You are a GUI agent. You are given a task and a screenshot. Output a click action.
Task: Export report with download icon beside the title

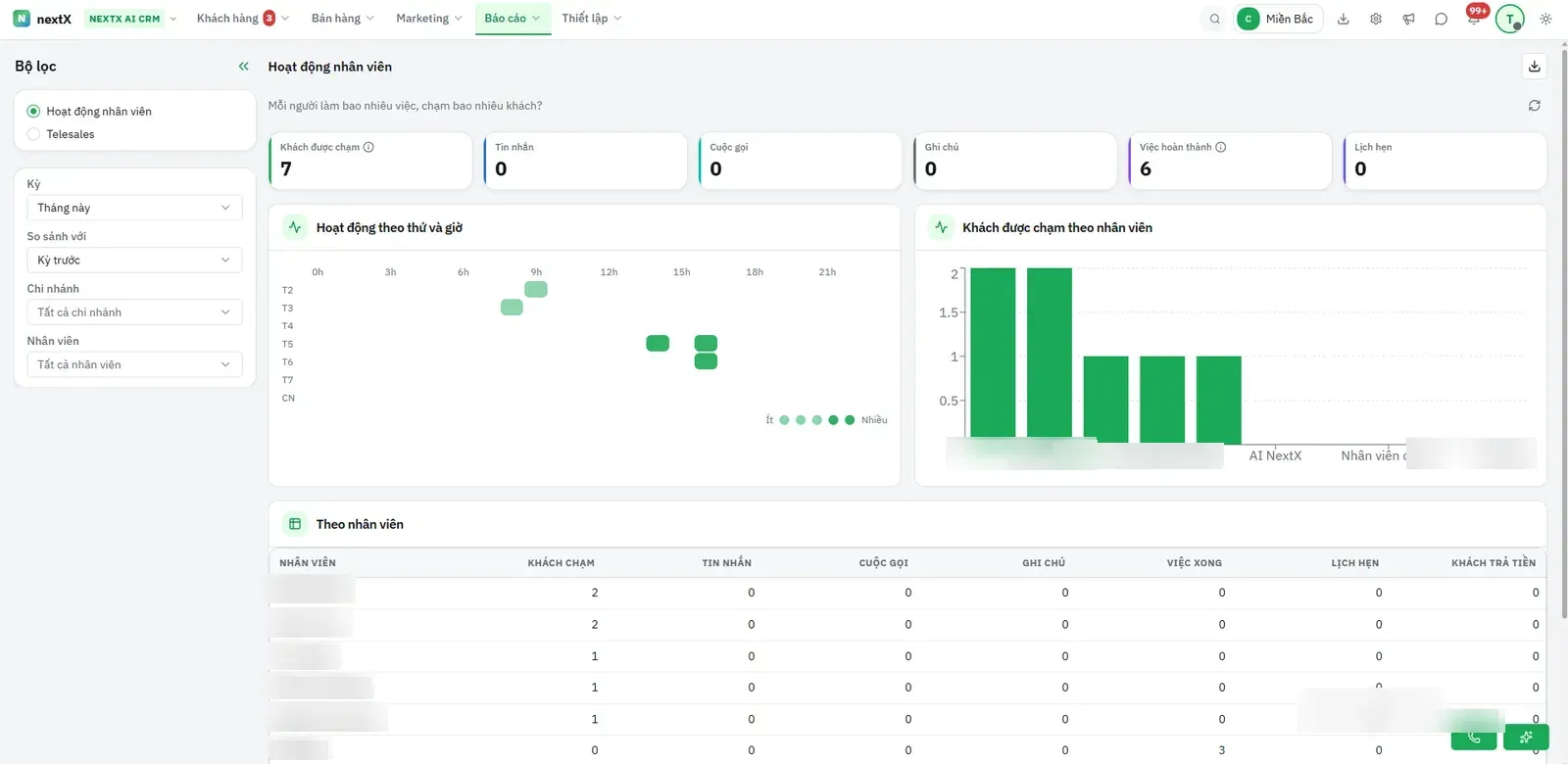tap(1535, 67)
